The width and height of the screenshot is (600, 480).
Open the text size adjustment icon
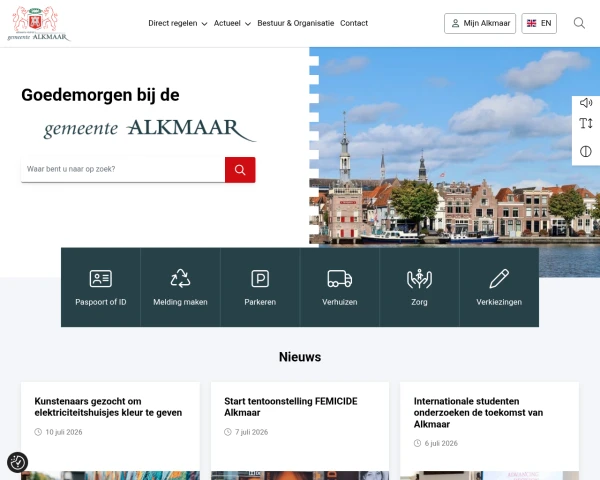tap(585, 124)
